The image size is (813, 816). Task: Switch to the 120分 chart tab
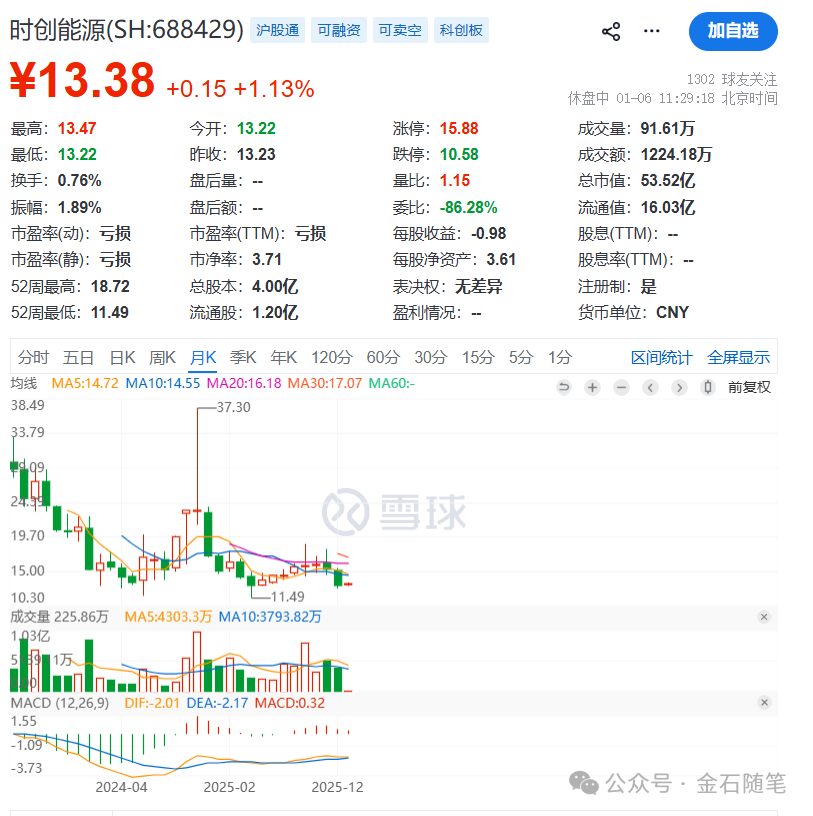coord(332,358)
